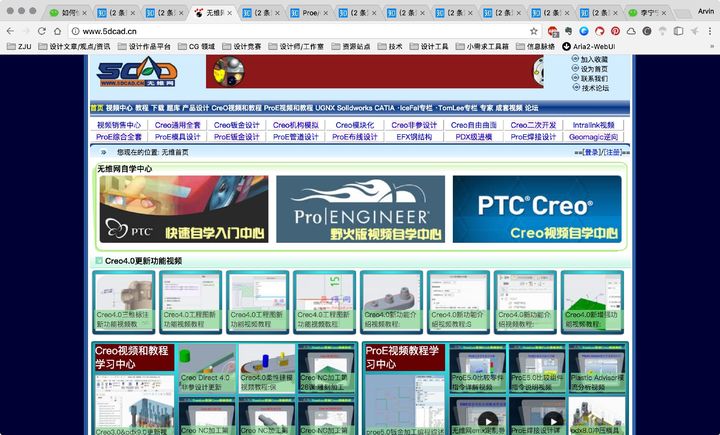Open the 资源站点 bookmark folder
This screenshot has width=720, height=435.
tap(351, 46)
